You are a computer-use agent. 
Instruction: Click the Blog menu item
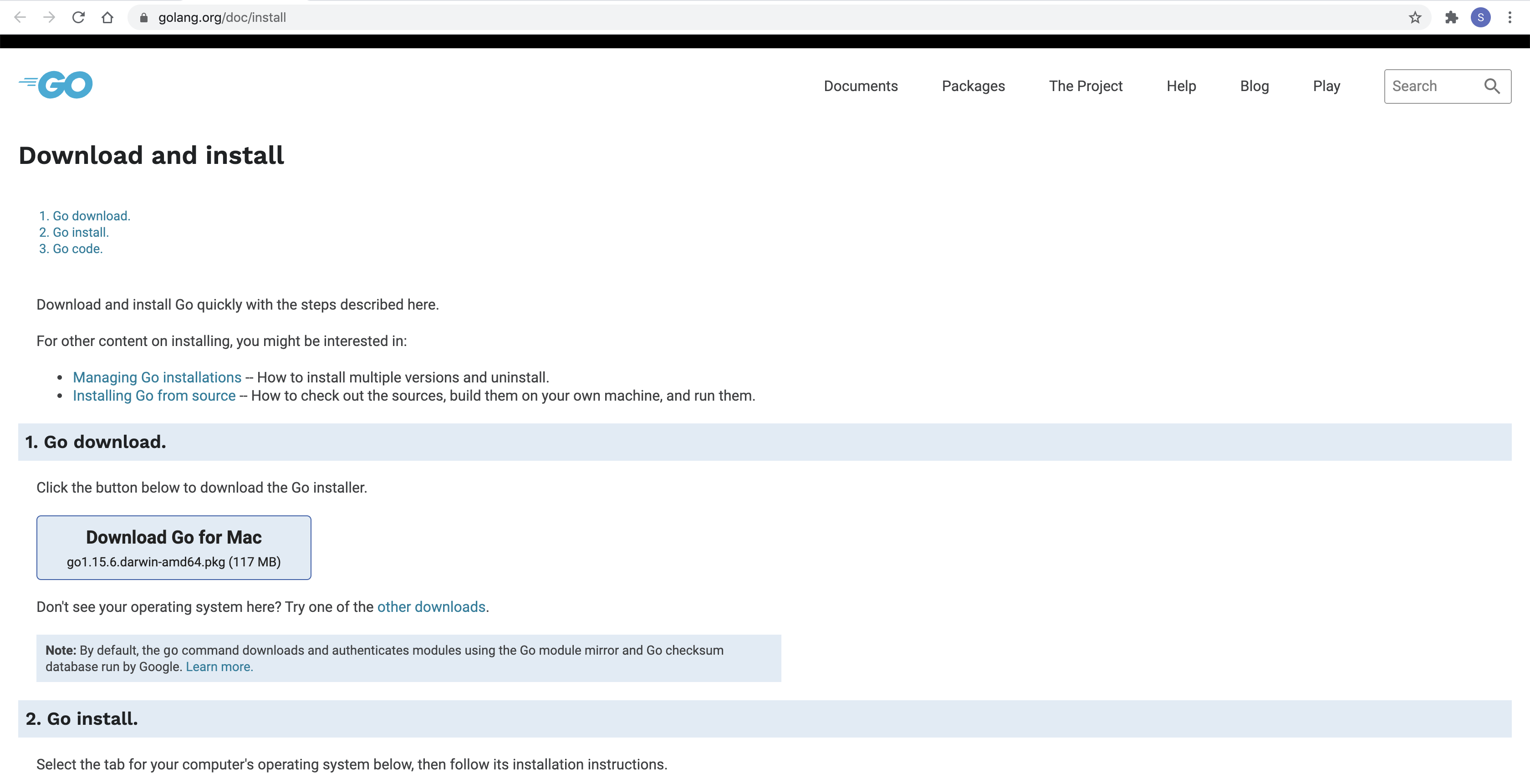pos(1254,85)
